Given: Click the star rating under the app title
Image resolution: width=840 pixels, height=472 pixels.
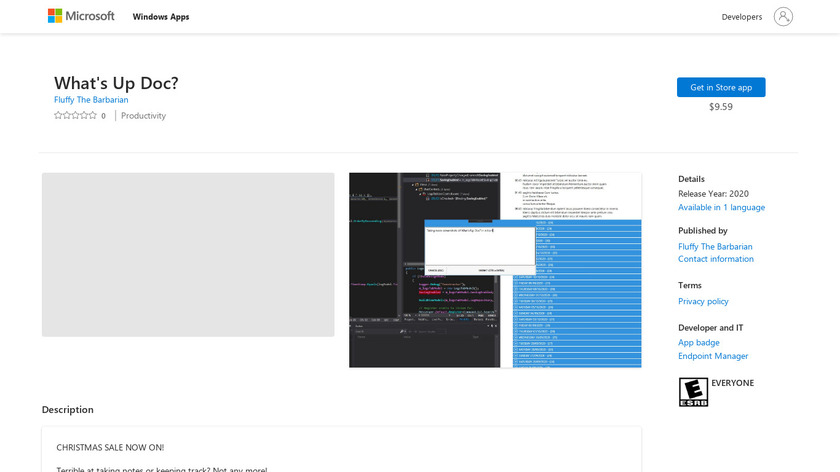Looking at the screenshot, I should coord(75,116).
